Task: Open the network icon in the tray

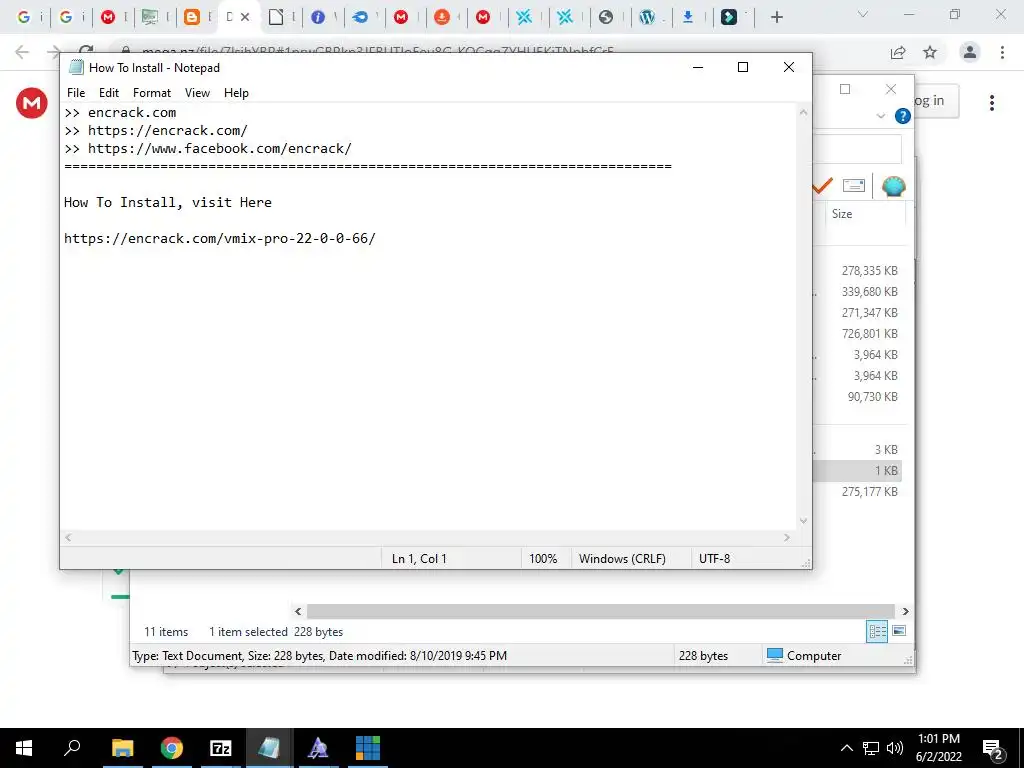Action: 871,748
